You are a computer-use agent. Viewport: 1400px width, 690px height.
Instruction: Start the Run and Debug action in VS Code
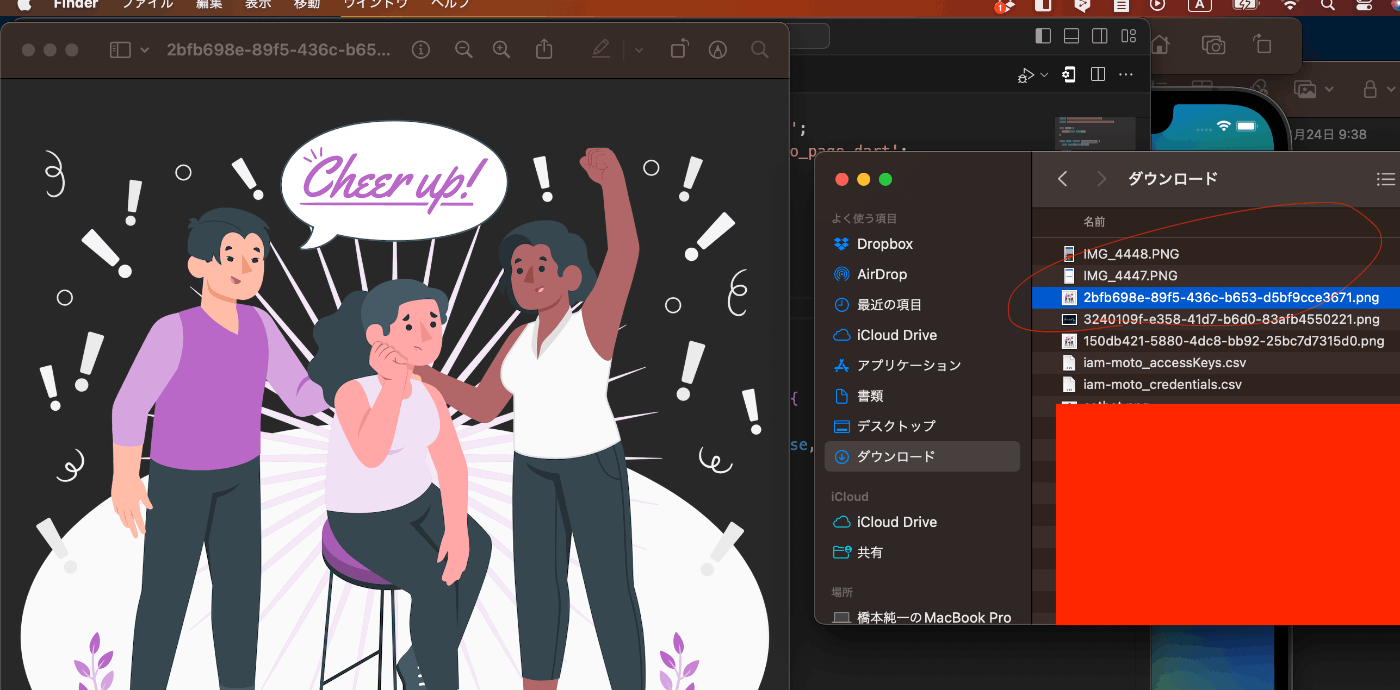tap(1026, 75)
